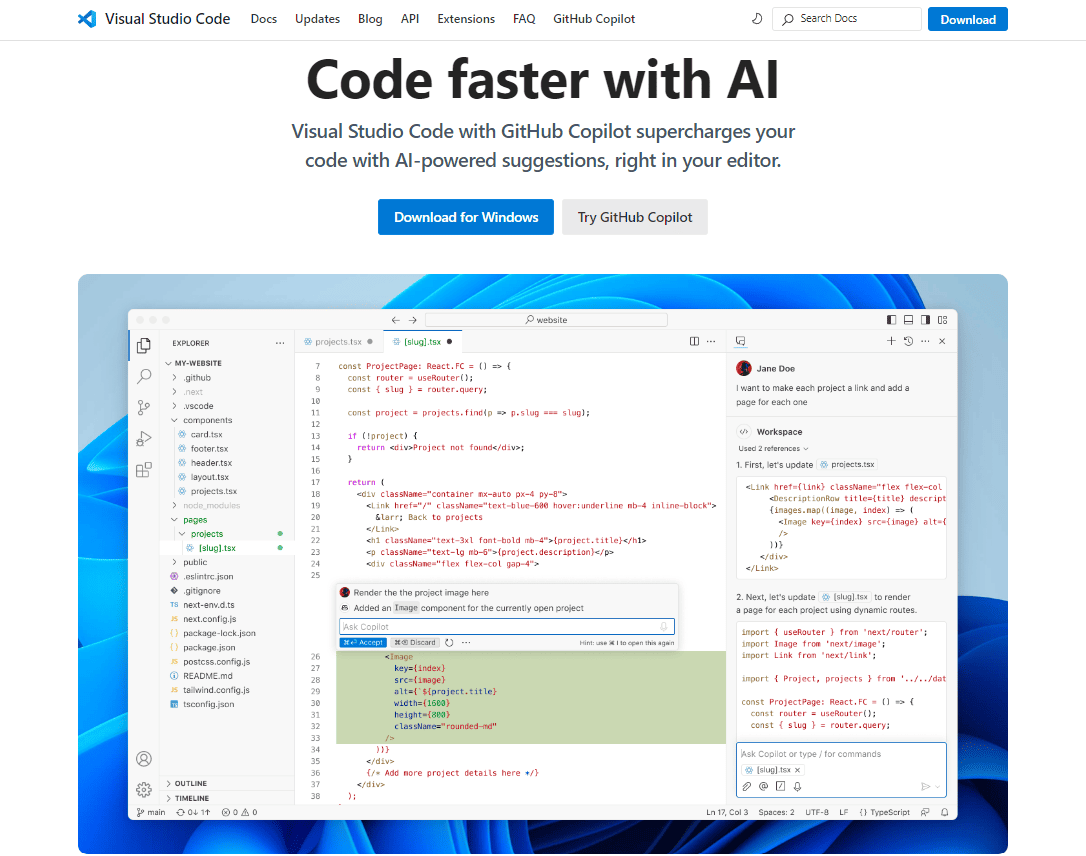Click the forward arrow in title bar

tap(413, 320)
